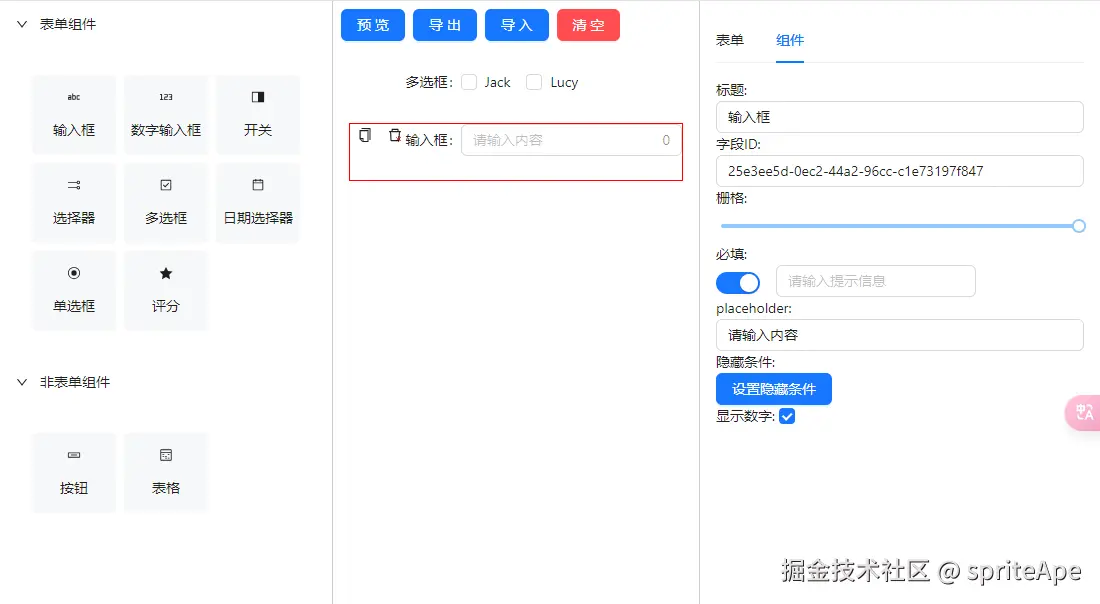The image size is (1100, 604).
Task: Focus the 标题 input field
Action: [x=899, y=117]
